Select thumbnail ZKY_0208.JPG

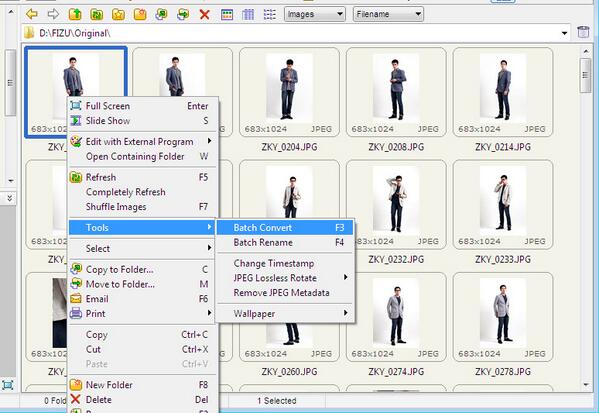pos(396,92)
